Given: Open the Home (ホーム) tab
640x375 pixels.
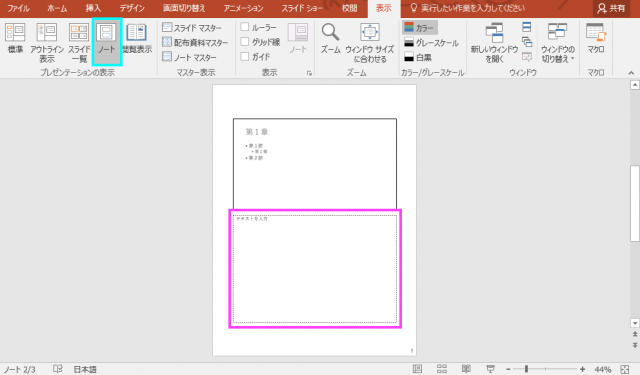Looking at the screenshot, I should [x=57, y=8].
